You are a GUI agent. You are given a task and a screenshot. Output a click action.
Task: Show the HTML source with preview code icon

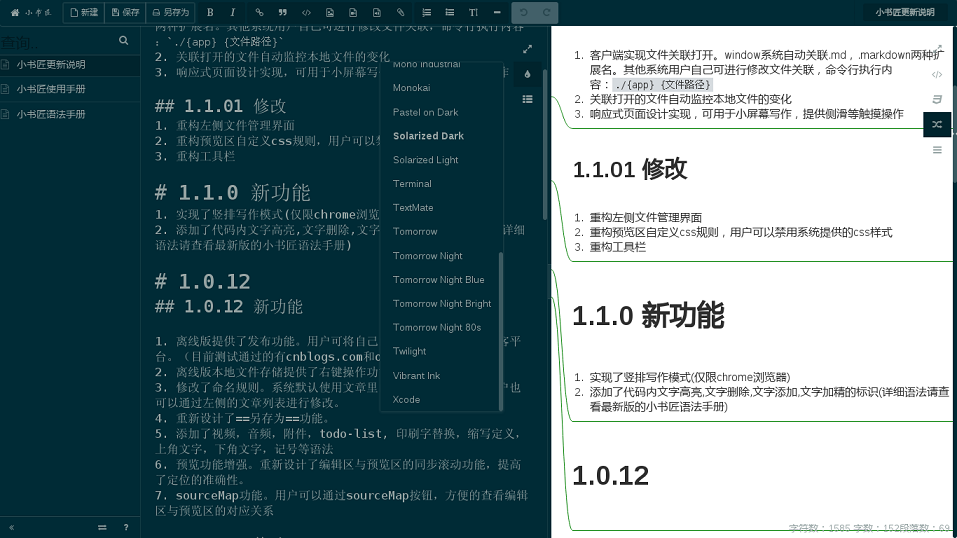937,75
